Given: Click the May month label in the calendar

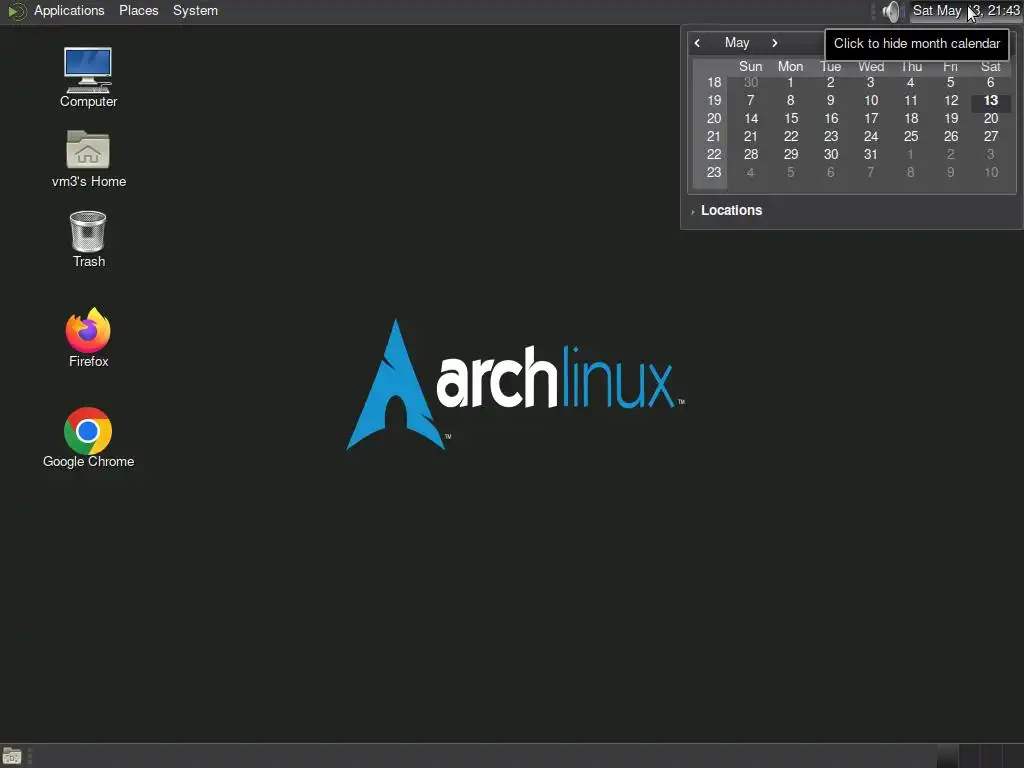Looking at the screenshot, I should [x=737, y=42].
